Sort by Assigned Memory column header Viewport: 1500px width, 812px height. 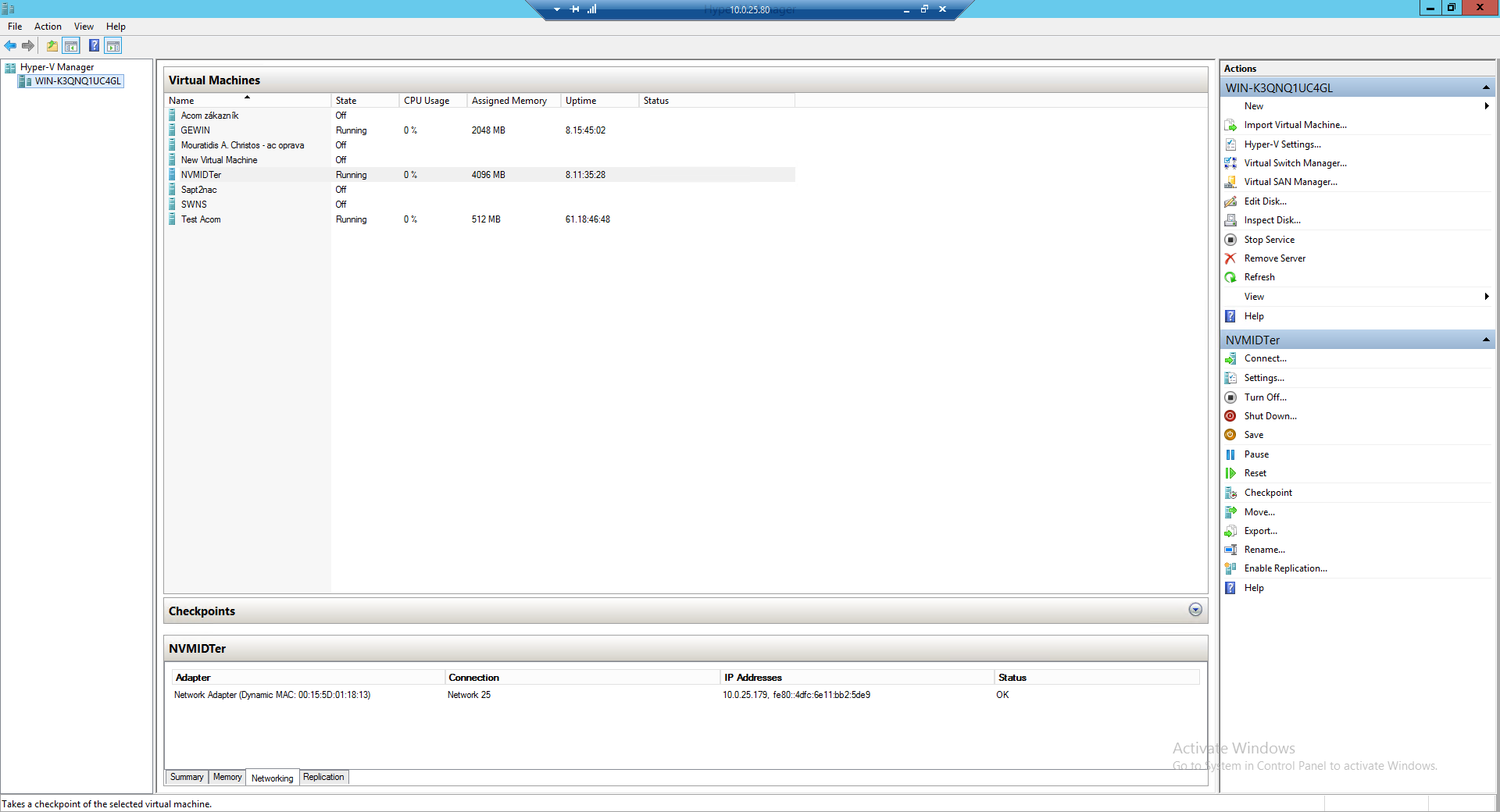514,101
